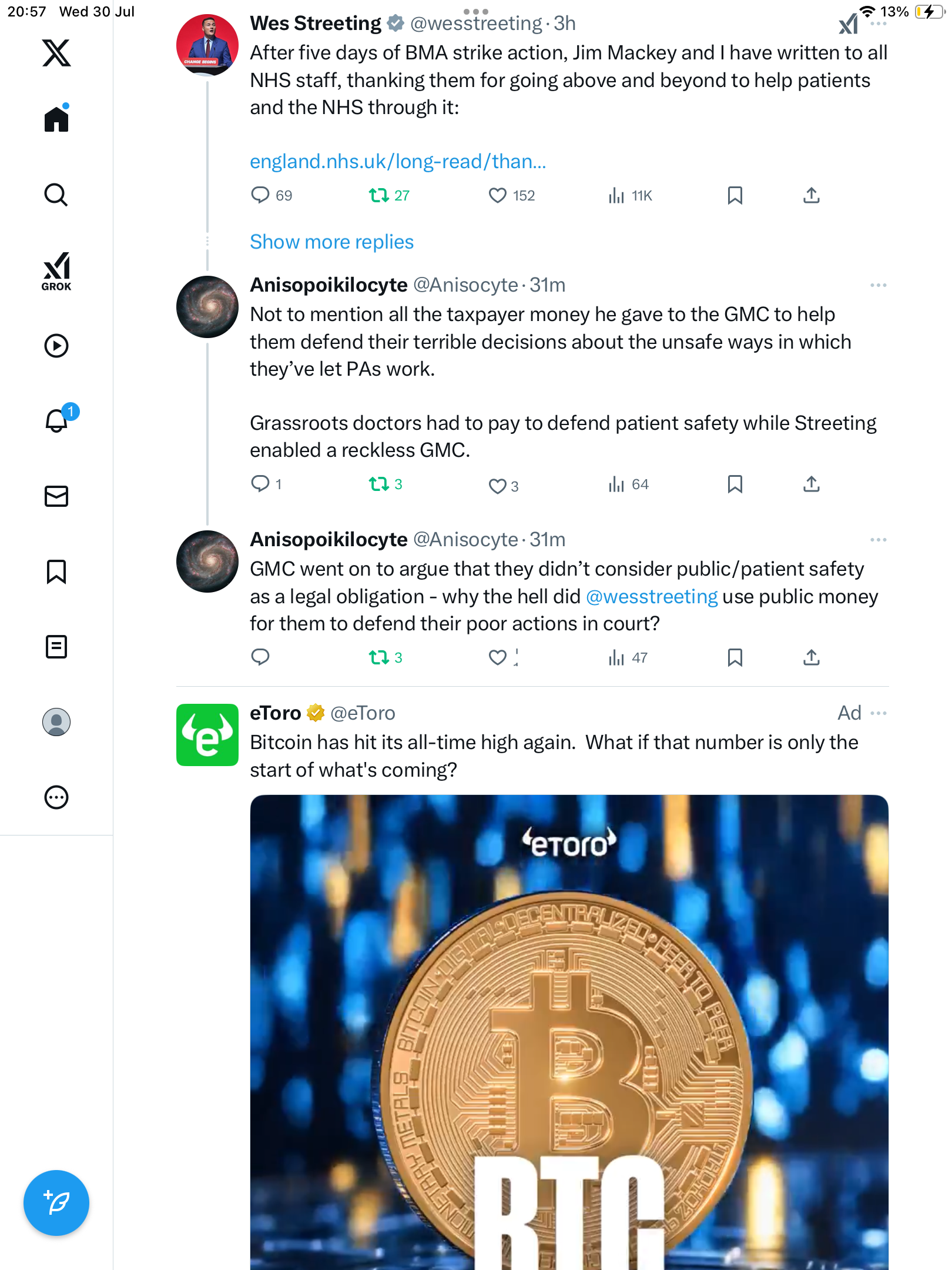Open the england.nhs.uk long-read link
The width and height of the screenshot is (952, 1270).
tap(398, 161)
